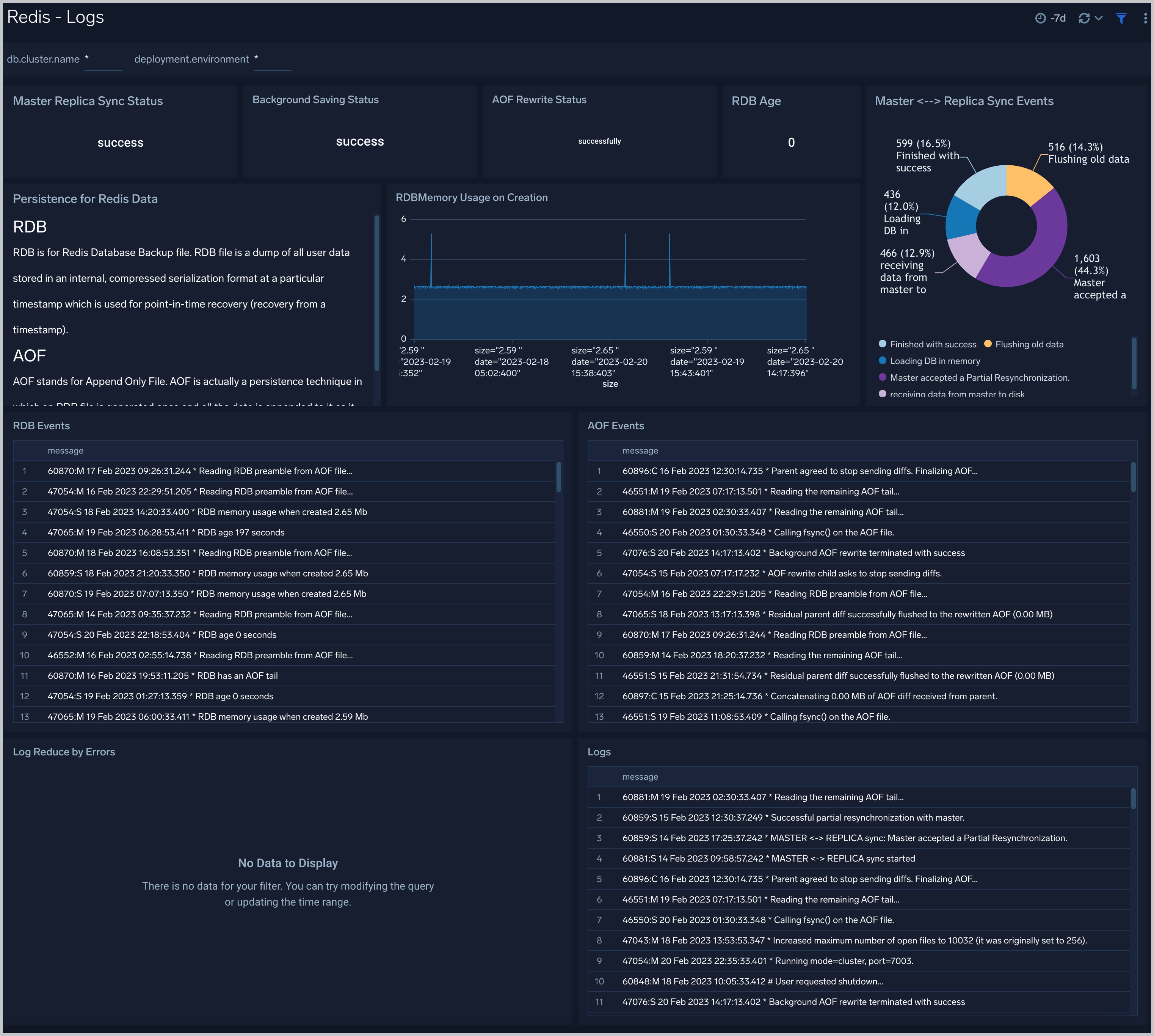The width and height of the screenshot is (1154, 1036).
Task: Click the '599 (16.5%) Finished with success' label
Action: pyautogui.click(x=928, y=156)
